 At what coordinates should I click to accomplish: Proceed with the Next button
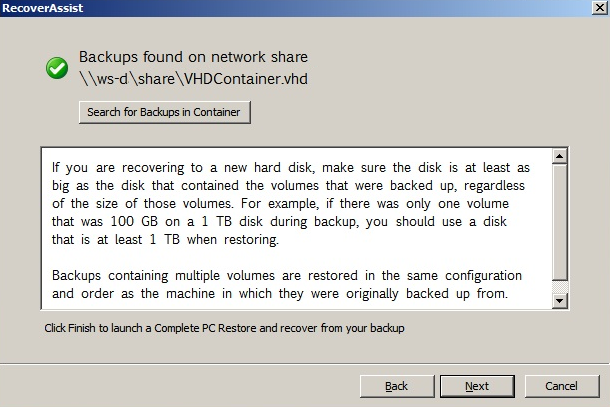click(x=477, y=386)
